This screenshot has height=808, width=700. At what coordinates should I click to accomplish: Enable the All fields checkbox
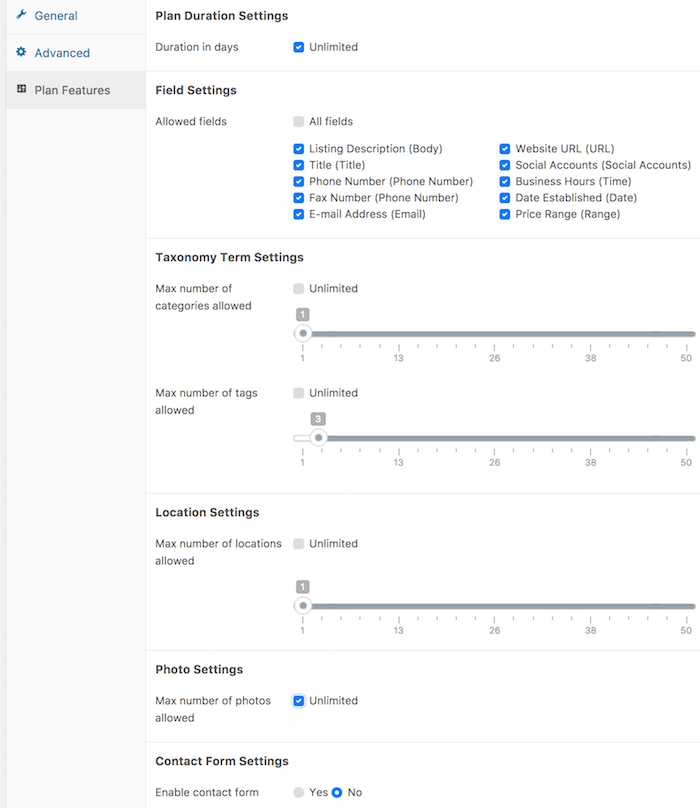(298, 122)
